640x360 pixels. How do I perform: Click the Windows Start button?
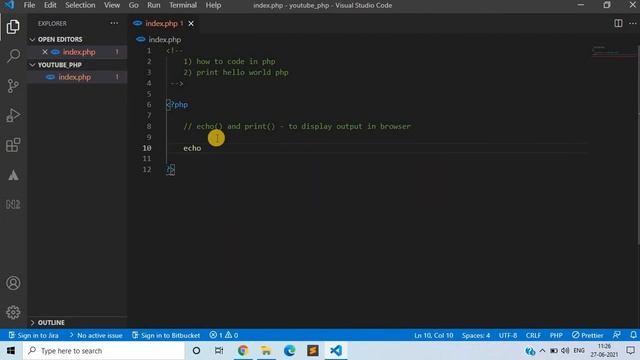[x=11, y=351]
